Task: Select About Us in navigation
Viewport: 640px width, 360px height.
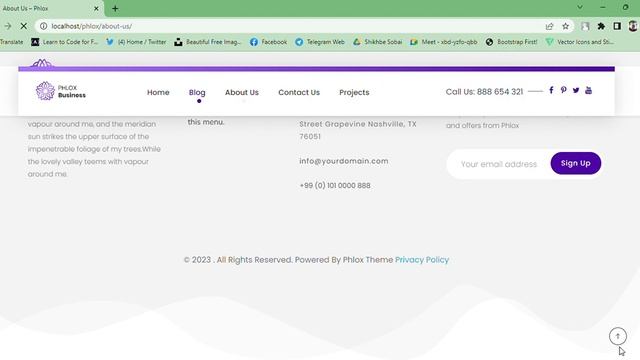Action: click(x=242, y=92)
